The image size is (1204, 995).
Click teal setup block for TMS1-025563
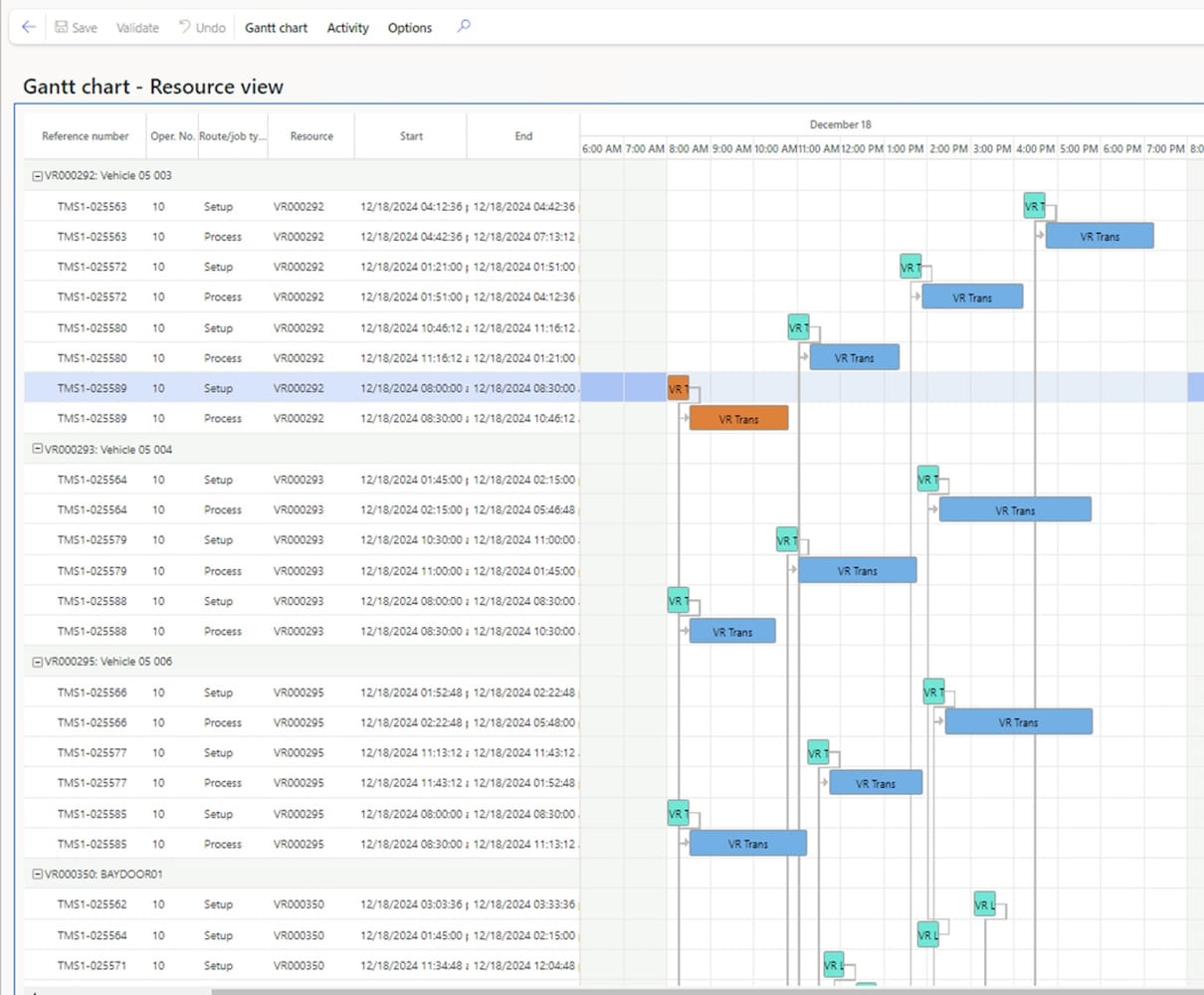[x=1034, y=206]
